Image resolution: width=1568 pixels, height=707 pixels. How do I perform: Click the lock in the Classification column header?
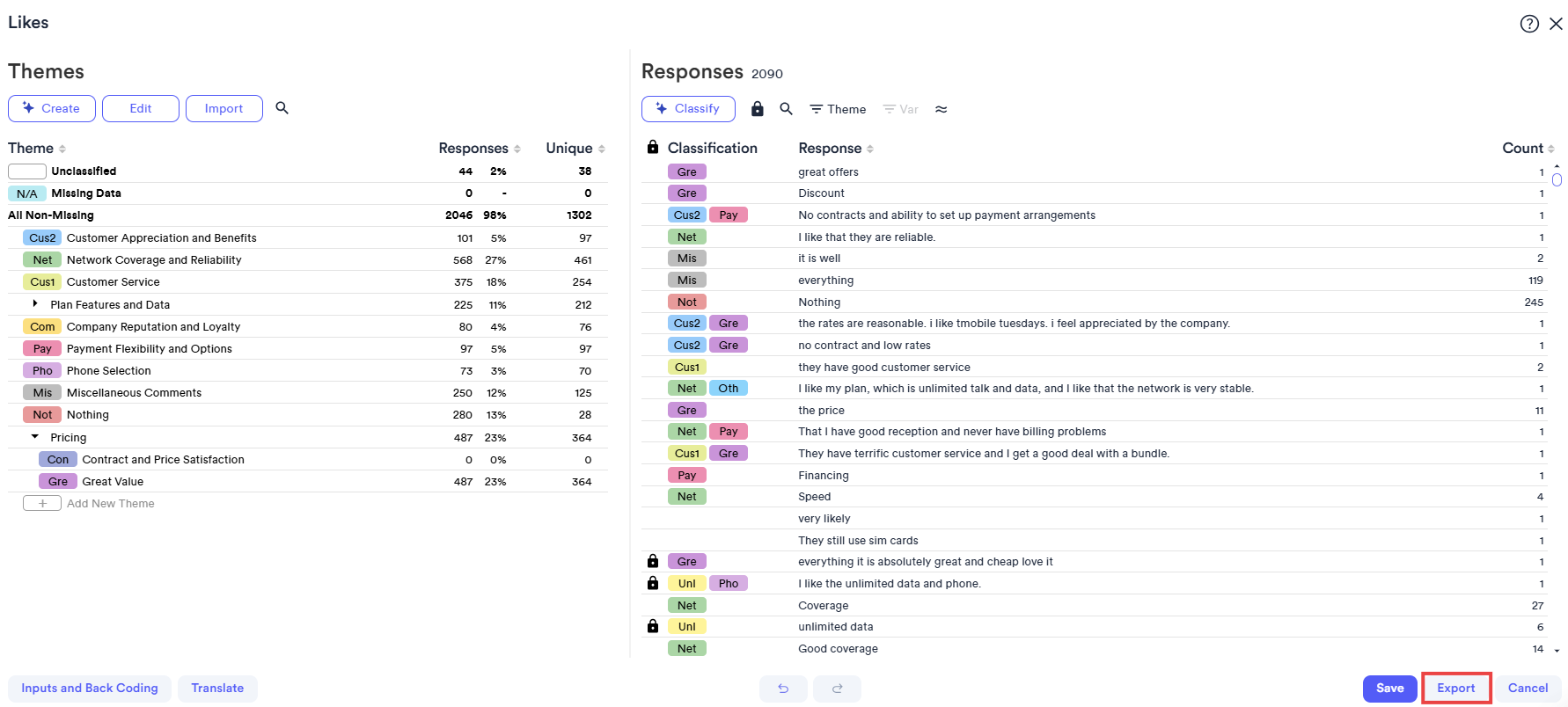(653, 147)
